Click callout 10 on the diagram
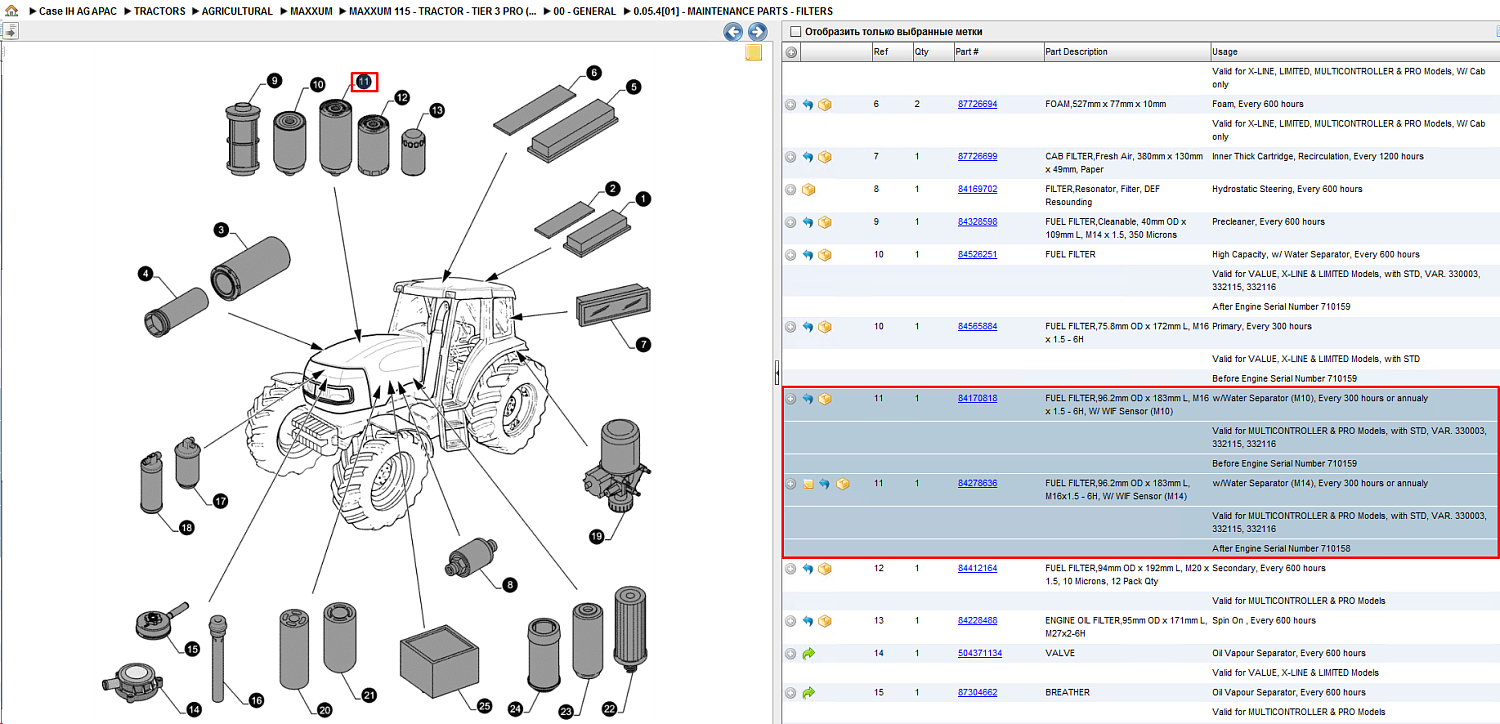The height and width of the screenshot is (724, 1500). [317, 85]
